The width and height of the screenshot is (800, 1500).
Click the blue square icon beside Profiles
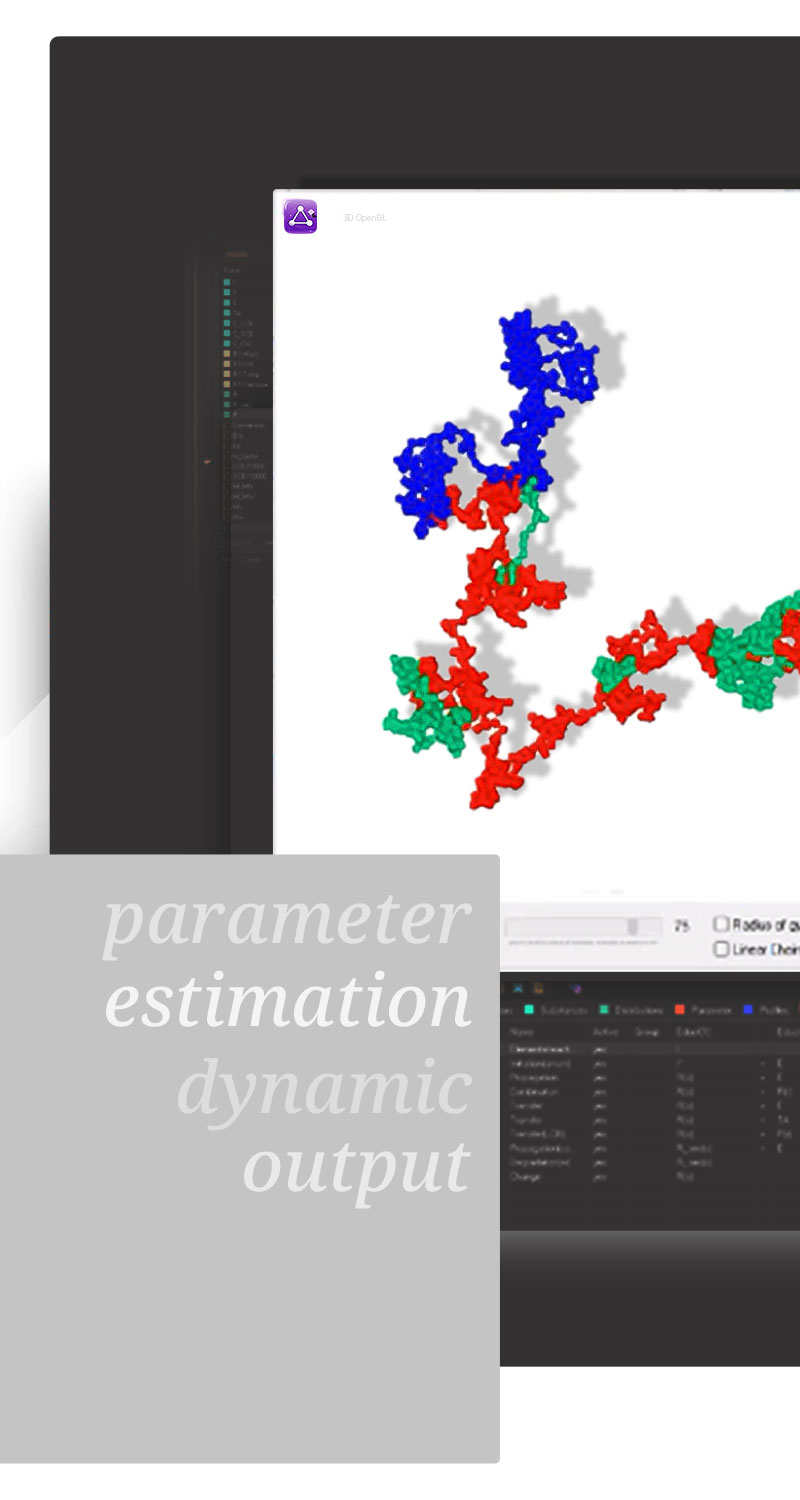[x=747, y=1010]
